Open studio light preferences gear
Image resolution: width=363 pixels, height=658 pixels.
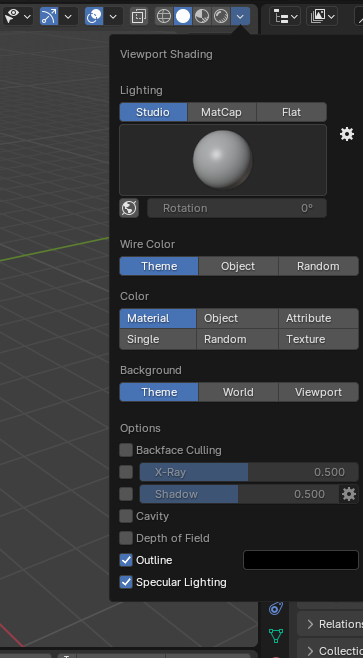(x=347, y=134)
